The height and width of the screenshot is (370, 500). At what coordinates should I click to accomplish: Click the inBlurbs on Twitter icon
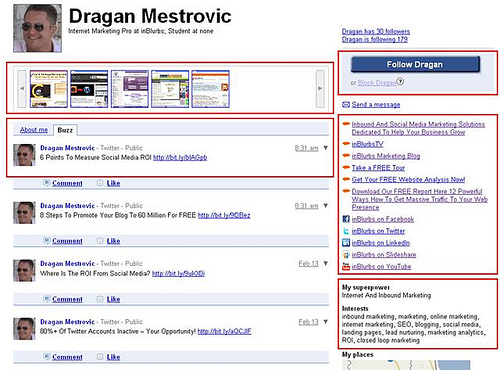(x=346, y=231)
